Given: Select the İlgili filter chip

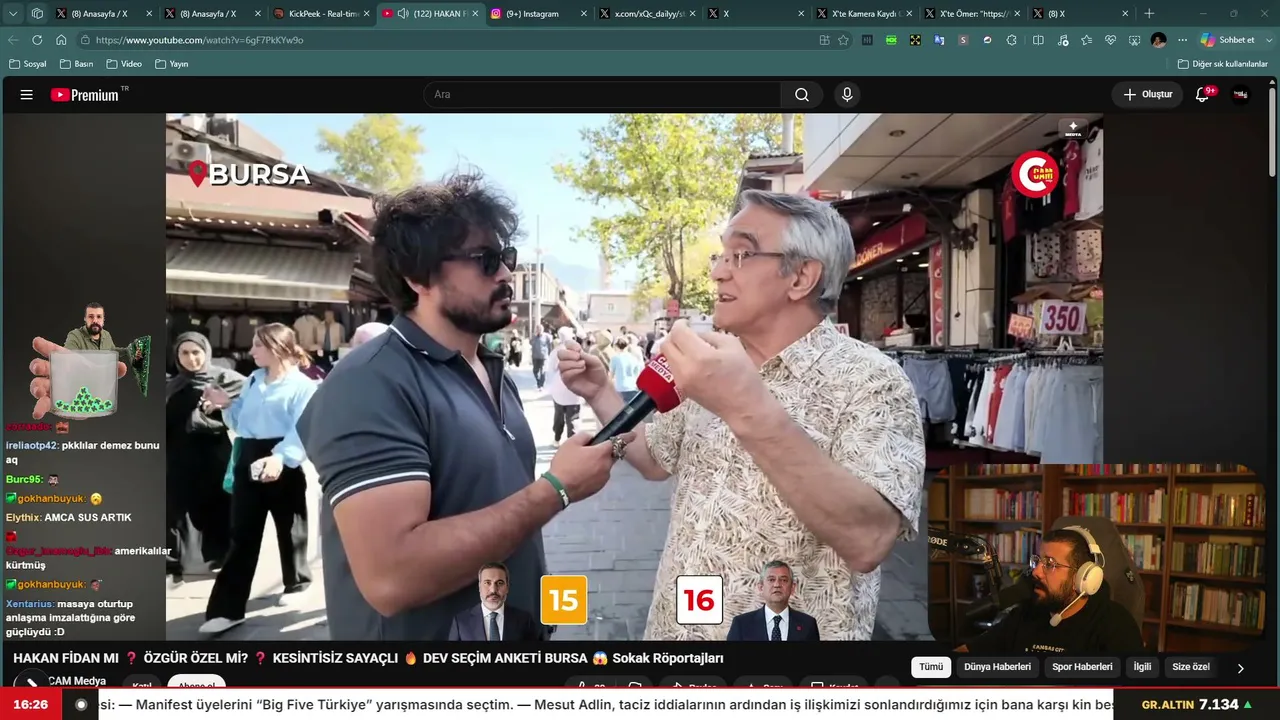Looking at the screenshot, I should tap(1142, 667).
